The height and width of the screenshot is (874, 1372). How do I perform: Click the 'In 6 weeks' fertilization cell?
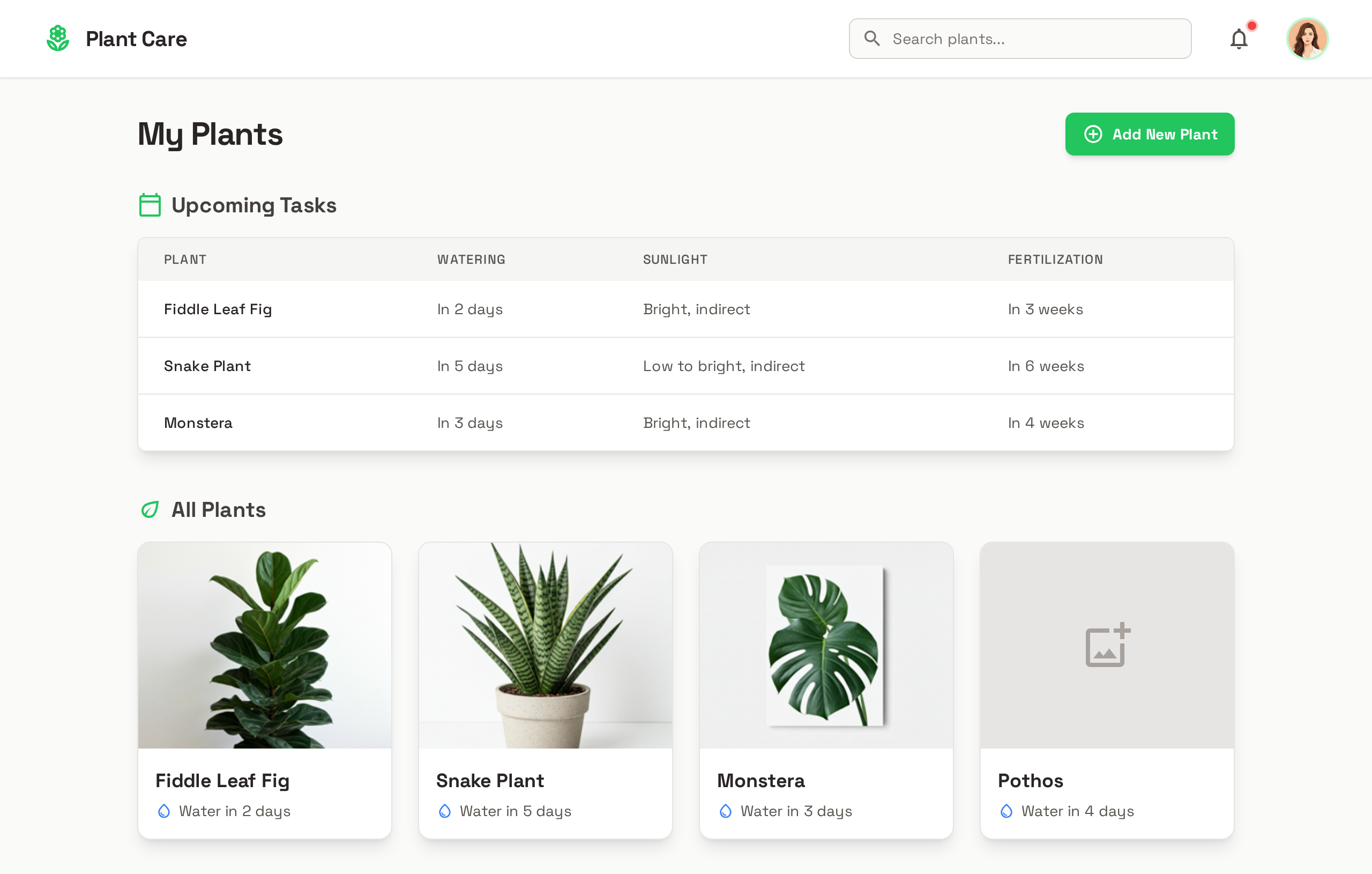pyautogui.click(x=1046, y=366)
